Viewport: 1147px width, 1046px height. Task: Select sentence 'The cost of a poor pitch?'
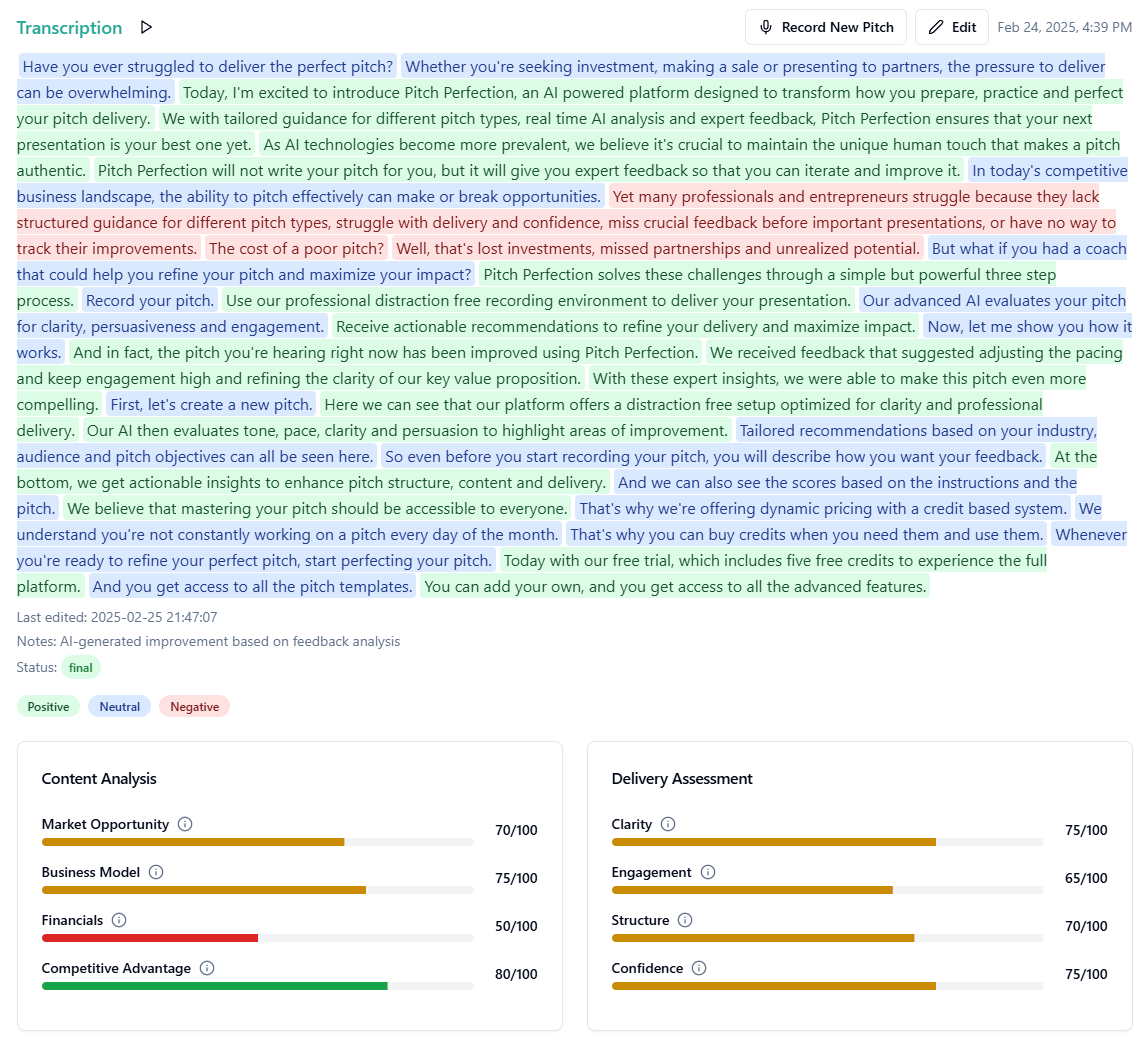tap(296, 249)
